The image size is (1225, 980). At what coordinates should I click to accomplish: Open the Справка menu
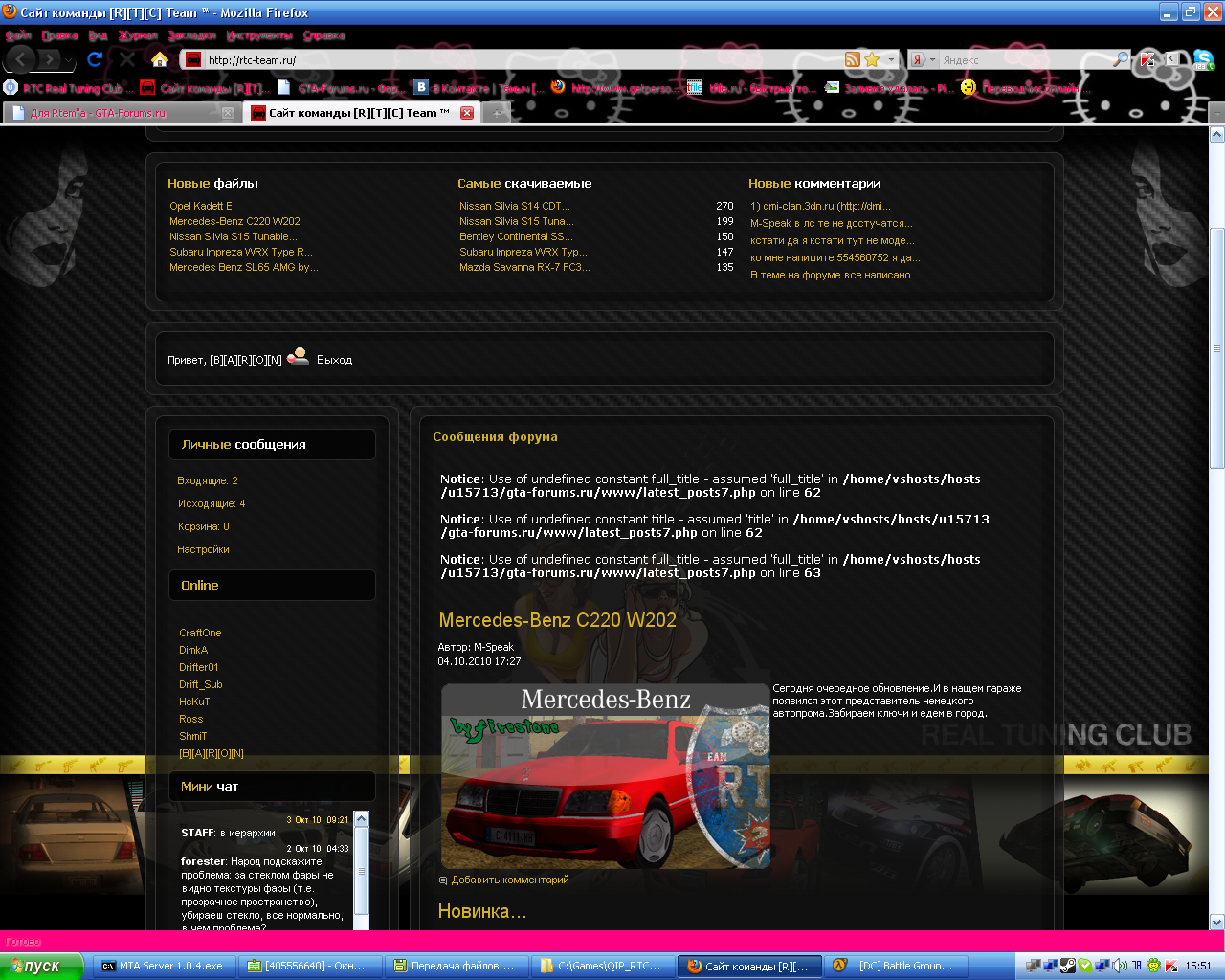[323, 35]
